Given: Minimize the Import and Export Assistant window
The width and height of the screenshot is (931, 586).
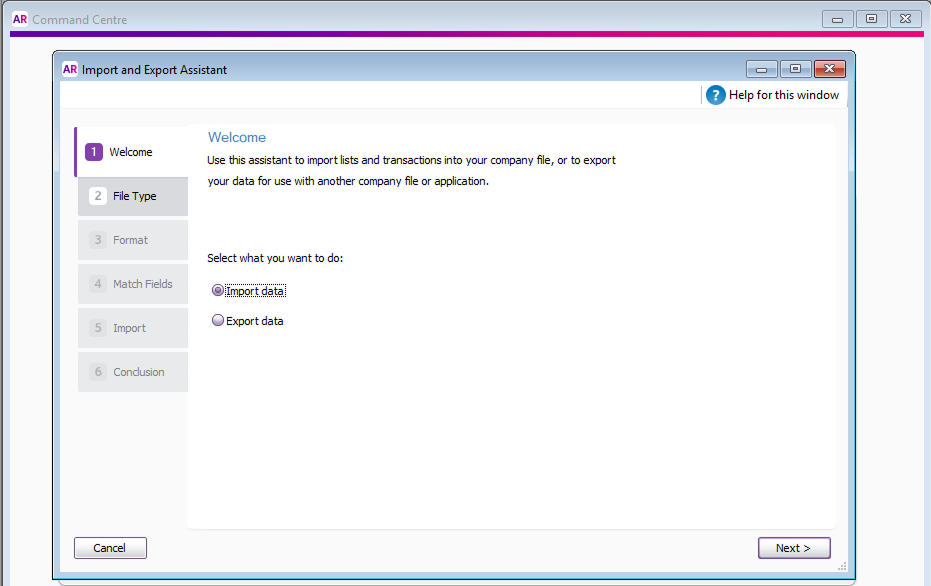Looking at the screenshot, I should [762, 70].
